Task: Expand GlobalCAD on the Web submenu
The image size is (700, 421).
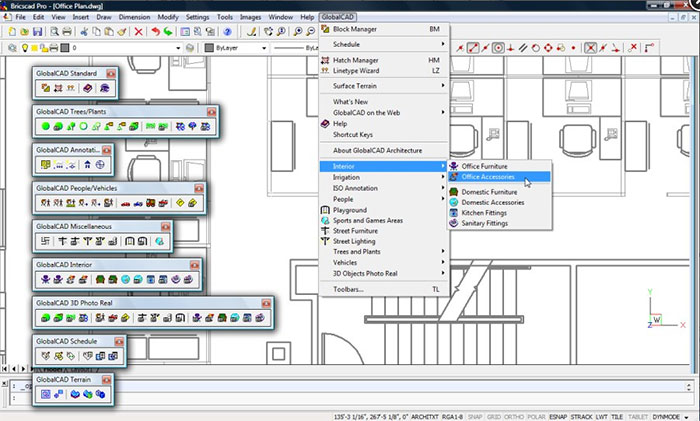Action: (384, 113)
